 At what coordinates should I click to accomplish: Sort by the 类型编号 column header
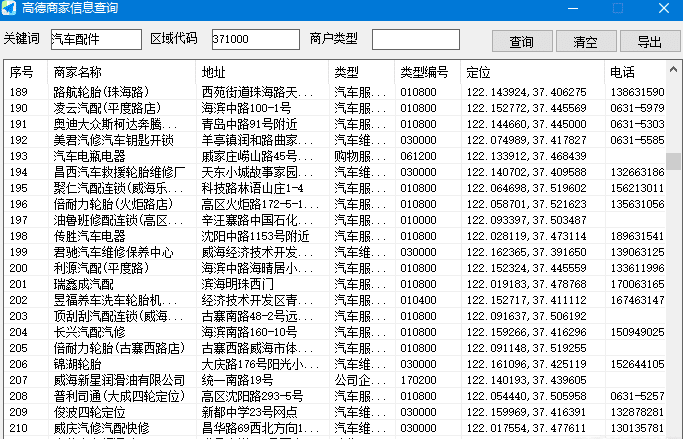pos(427,72)
